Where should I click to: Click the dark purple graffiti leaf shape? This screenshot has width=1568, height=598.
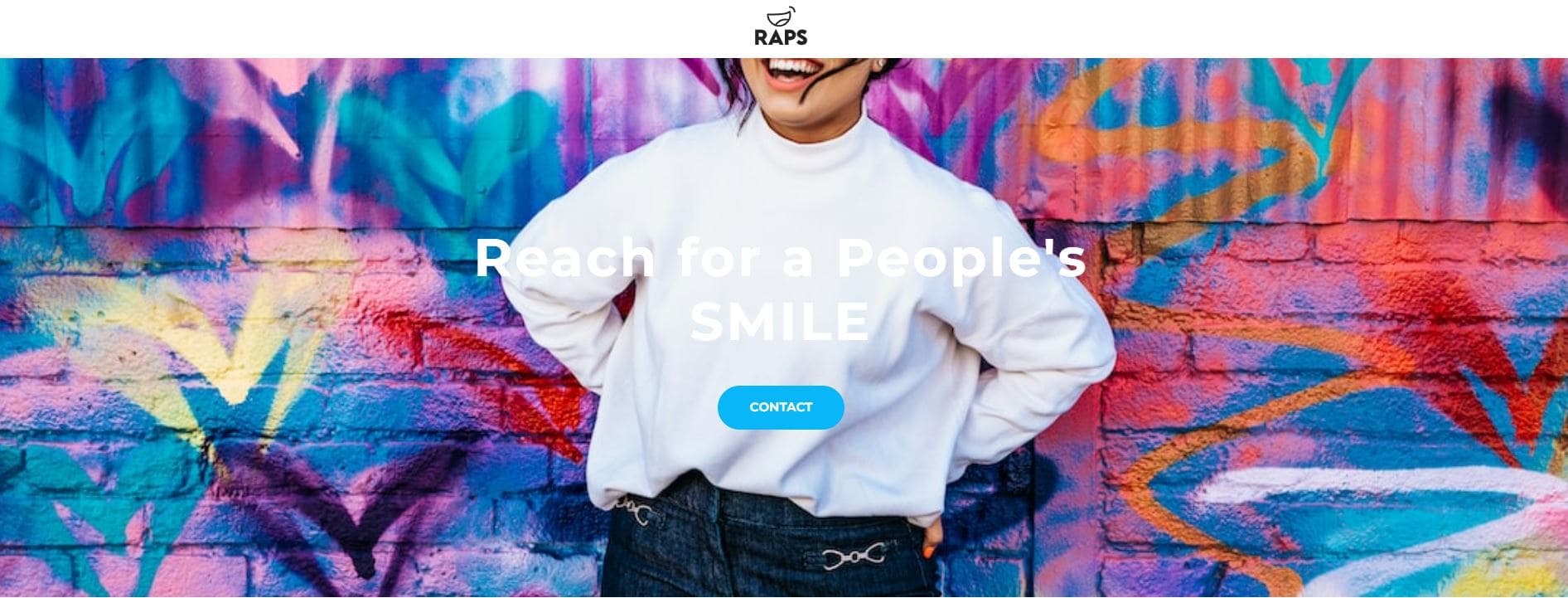(x=348, y=514)
